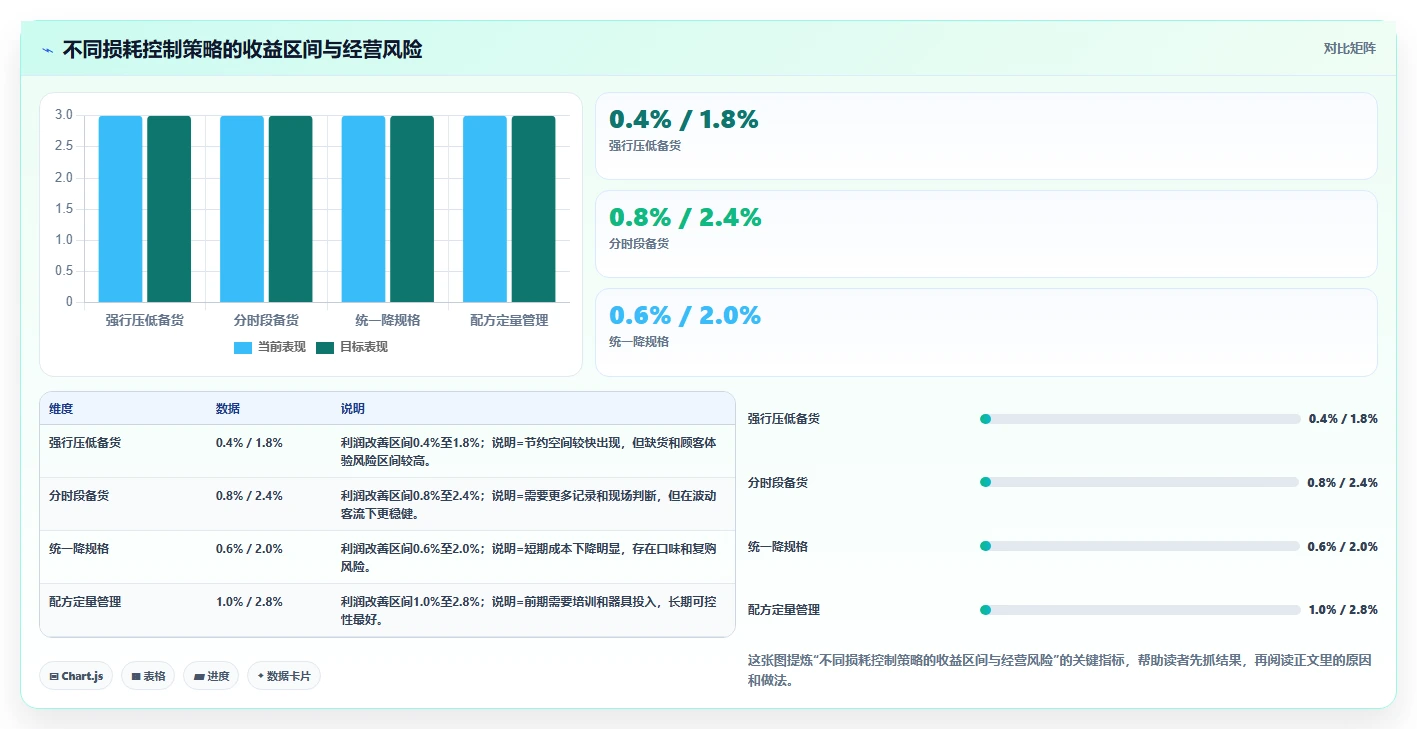Click the 统一降规格 table row cell
The image size is (1417, 729).
(79, 548)
